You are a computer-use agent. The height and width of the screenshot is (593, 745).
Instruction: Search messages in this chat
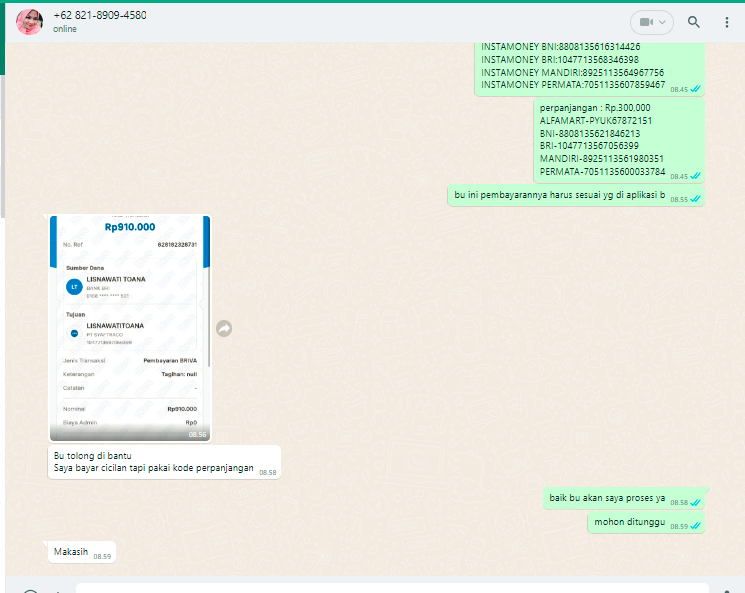coord(694,22)
